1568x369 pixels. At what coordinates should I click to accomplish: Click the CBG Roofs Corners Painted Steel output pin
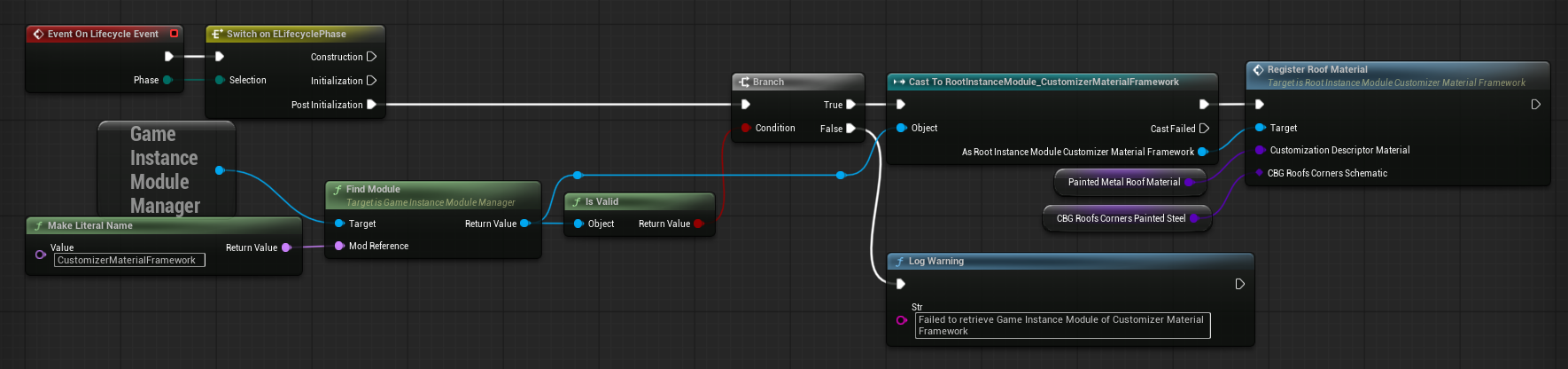pyautogui.click(x=1194, y=218)
